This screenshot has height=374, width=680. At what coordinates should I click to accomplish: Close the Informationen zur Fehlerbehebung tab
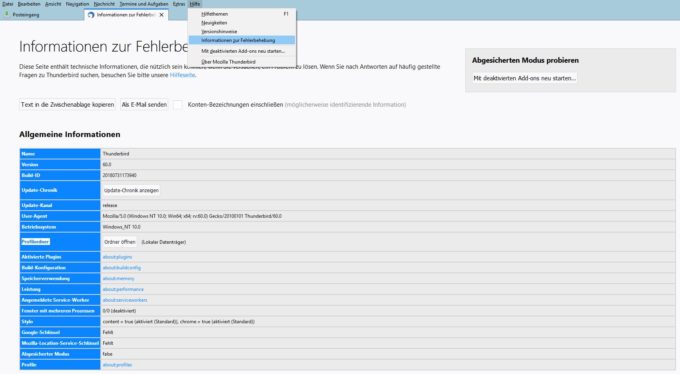[x=162, y=15]
